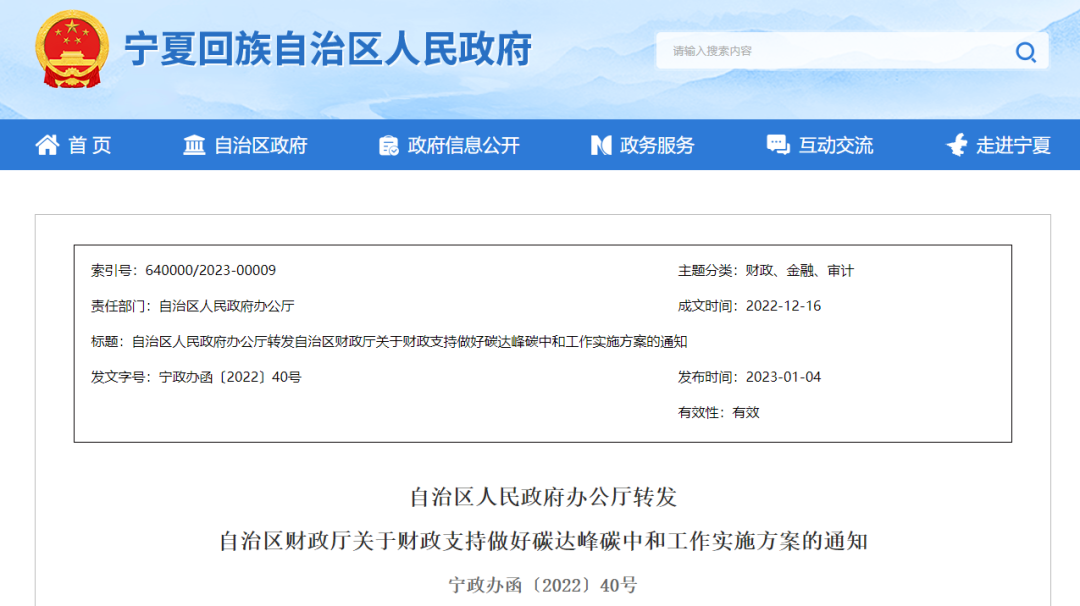Click the national emblem logo
Image resolution: width=1080 pixels, height=606 pixels.
pos(72,50)
